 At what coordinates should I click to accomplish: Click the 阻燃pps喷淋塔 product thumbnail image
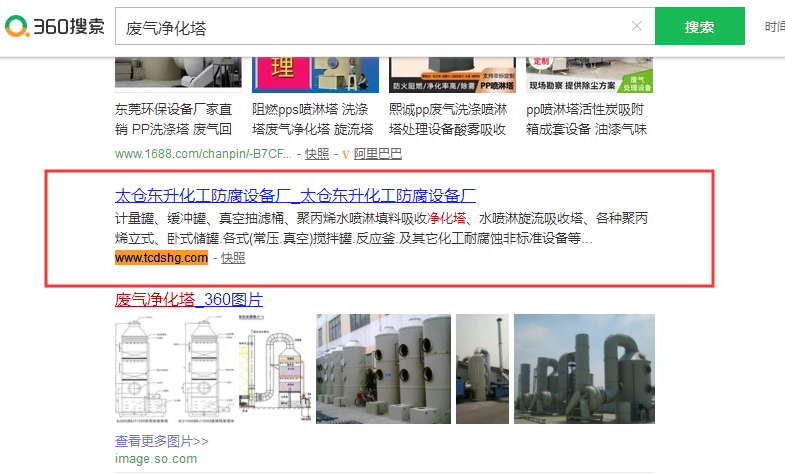point(315,75)
